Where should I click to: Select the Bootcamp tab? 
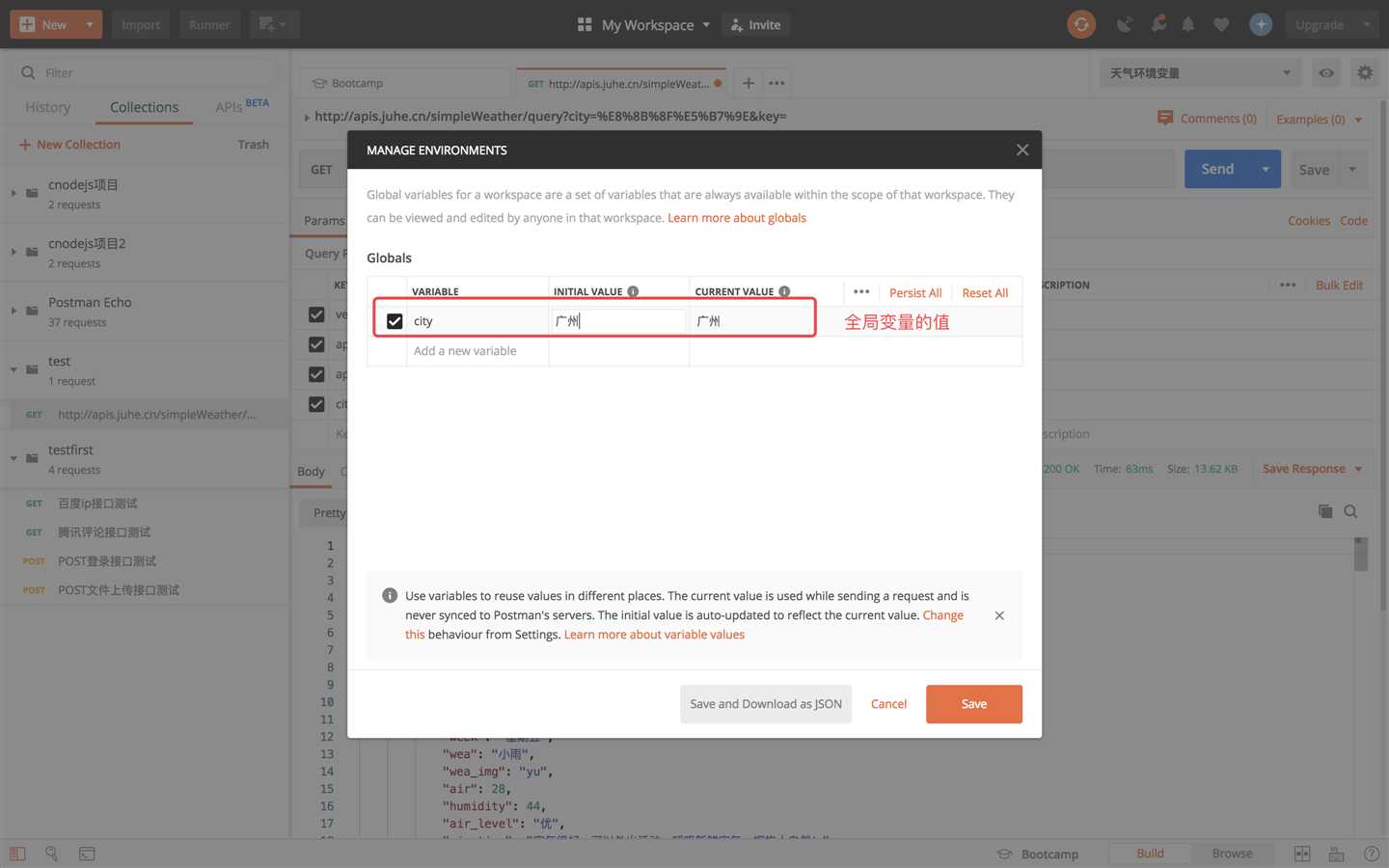click(405, 83)
